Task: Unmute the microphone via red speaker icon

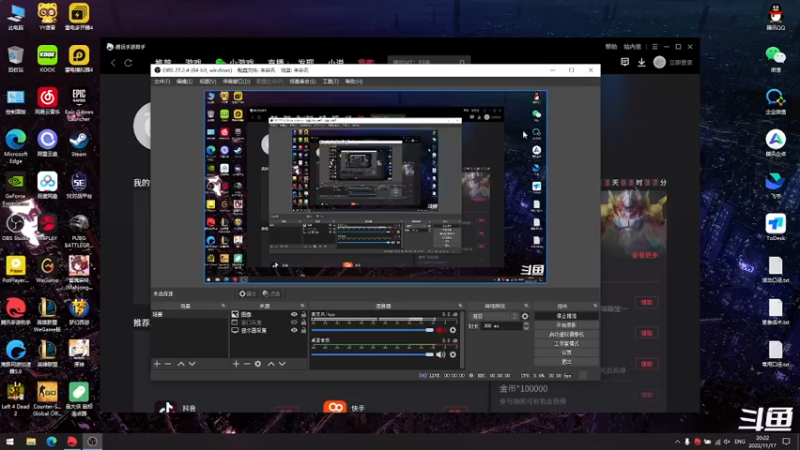Action: tap(441, 330)
